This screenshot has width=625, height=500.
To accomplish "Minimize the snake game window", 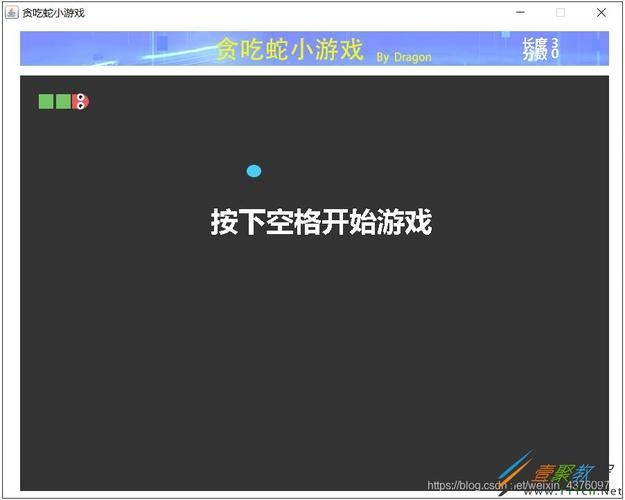I will [x=520, y=13].
